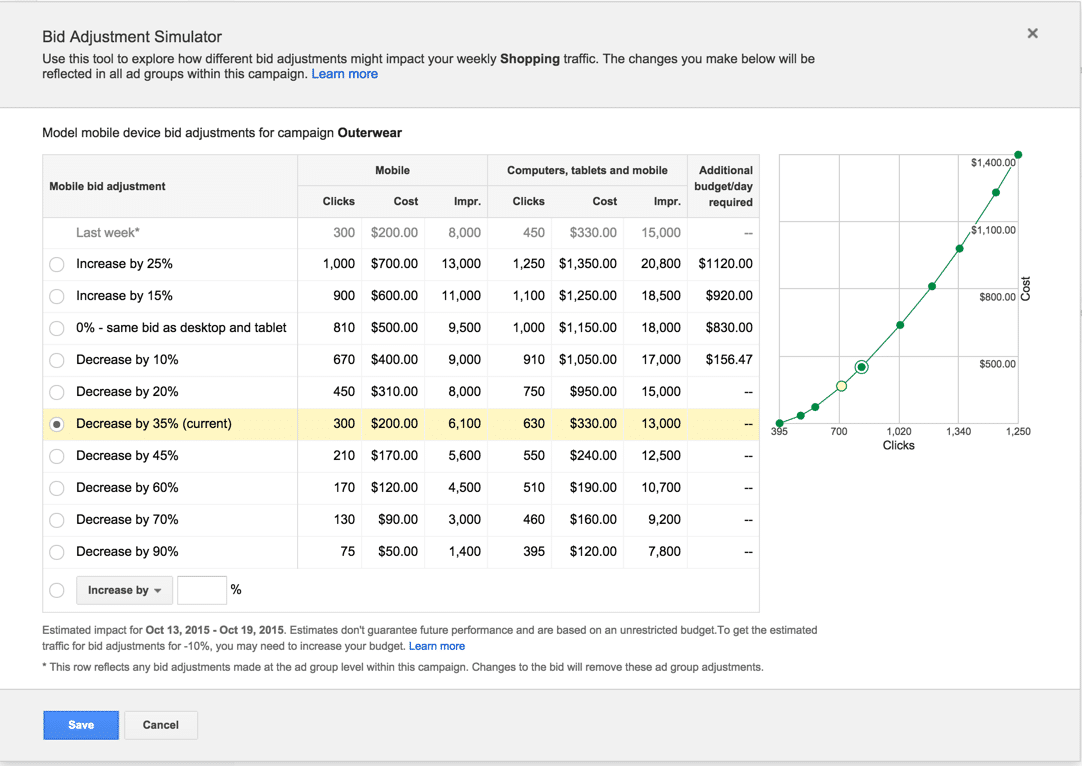Click the yellow highlighted point on the graph
The height and width of the screenshot is (766, 1082).
pyautogui.click(x=841, y=386)
